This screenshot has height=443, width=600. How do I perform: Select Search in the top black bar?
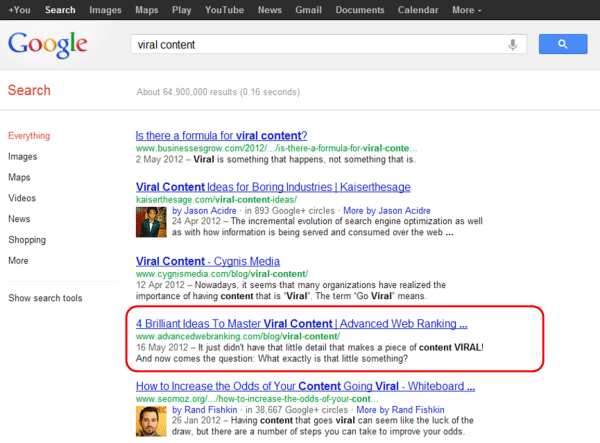point(60,10)
